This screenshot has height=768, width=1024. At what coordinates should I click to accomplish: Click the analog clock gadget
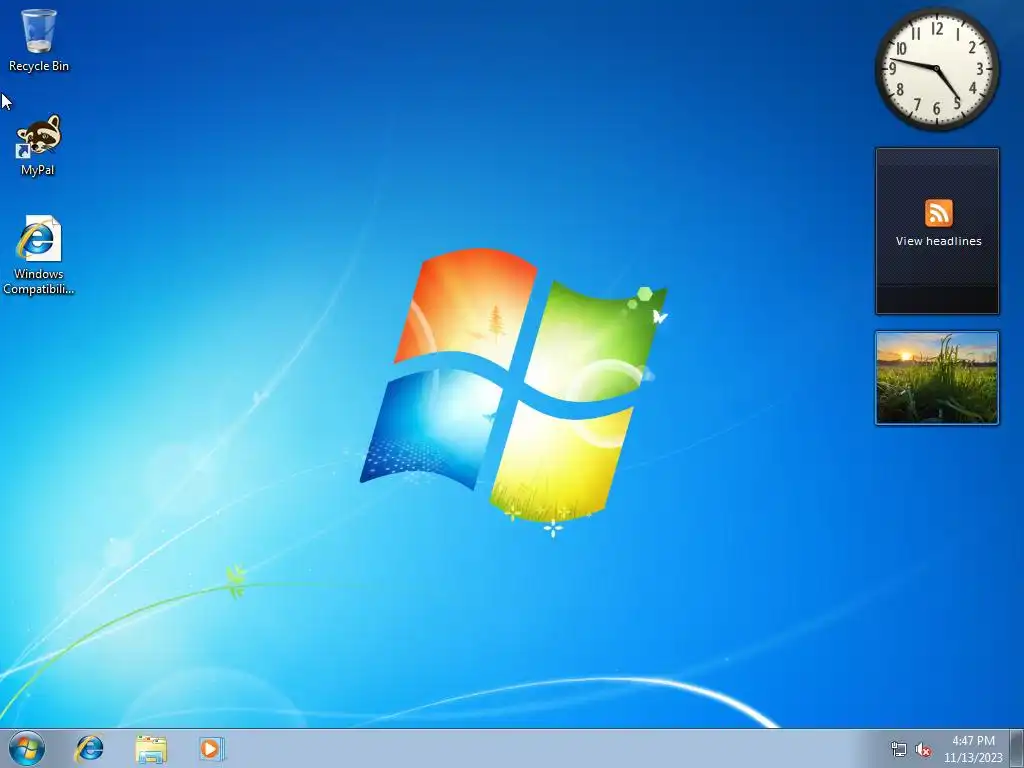[x=936, y=69]
